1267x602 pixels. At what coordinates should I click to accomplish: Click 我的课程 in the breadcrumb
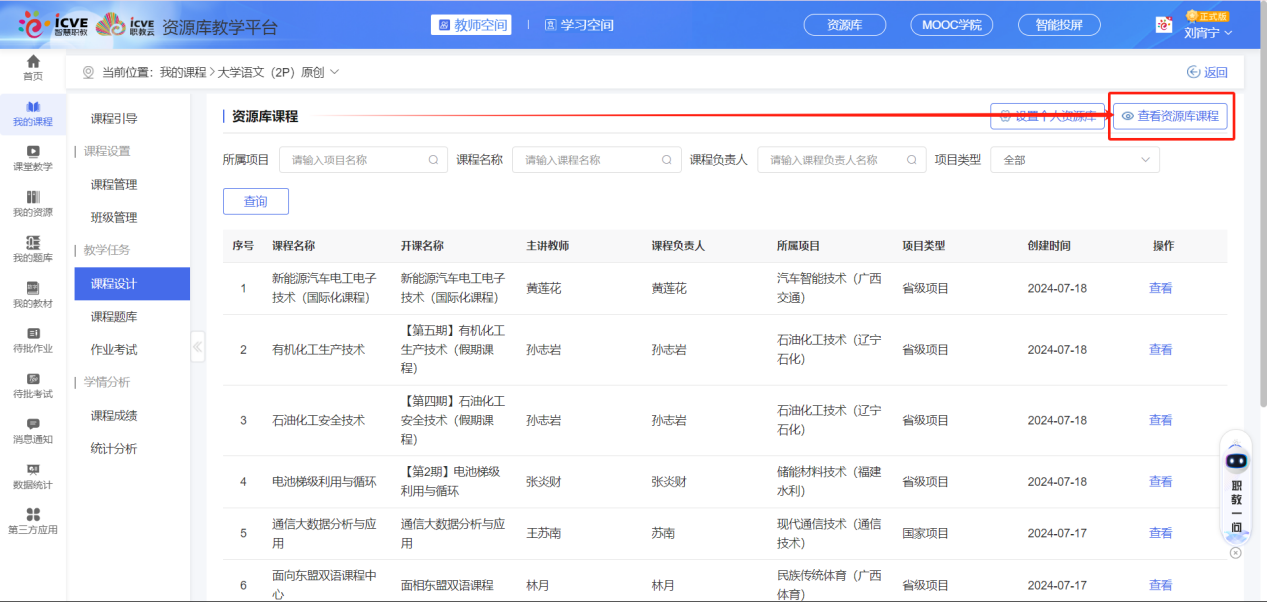click(x=182, y=72)
